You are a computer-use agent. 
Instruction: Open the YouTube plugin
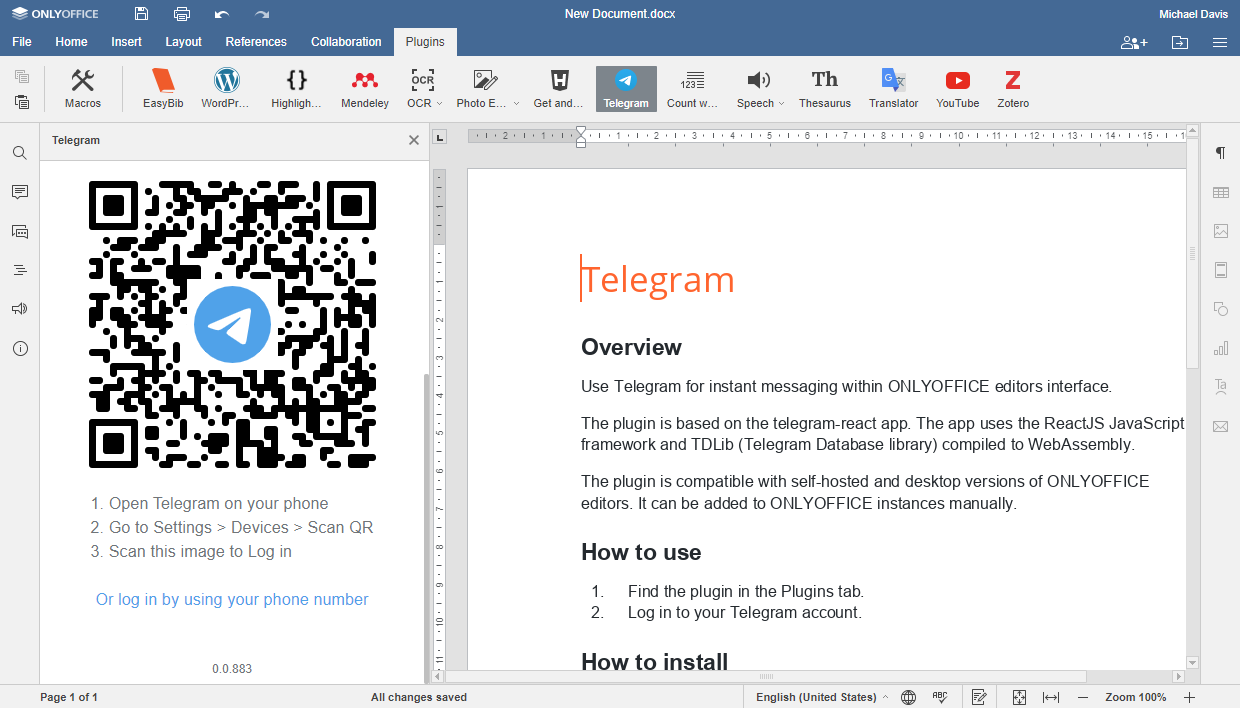point(958,89)
